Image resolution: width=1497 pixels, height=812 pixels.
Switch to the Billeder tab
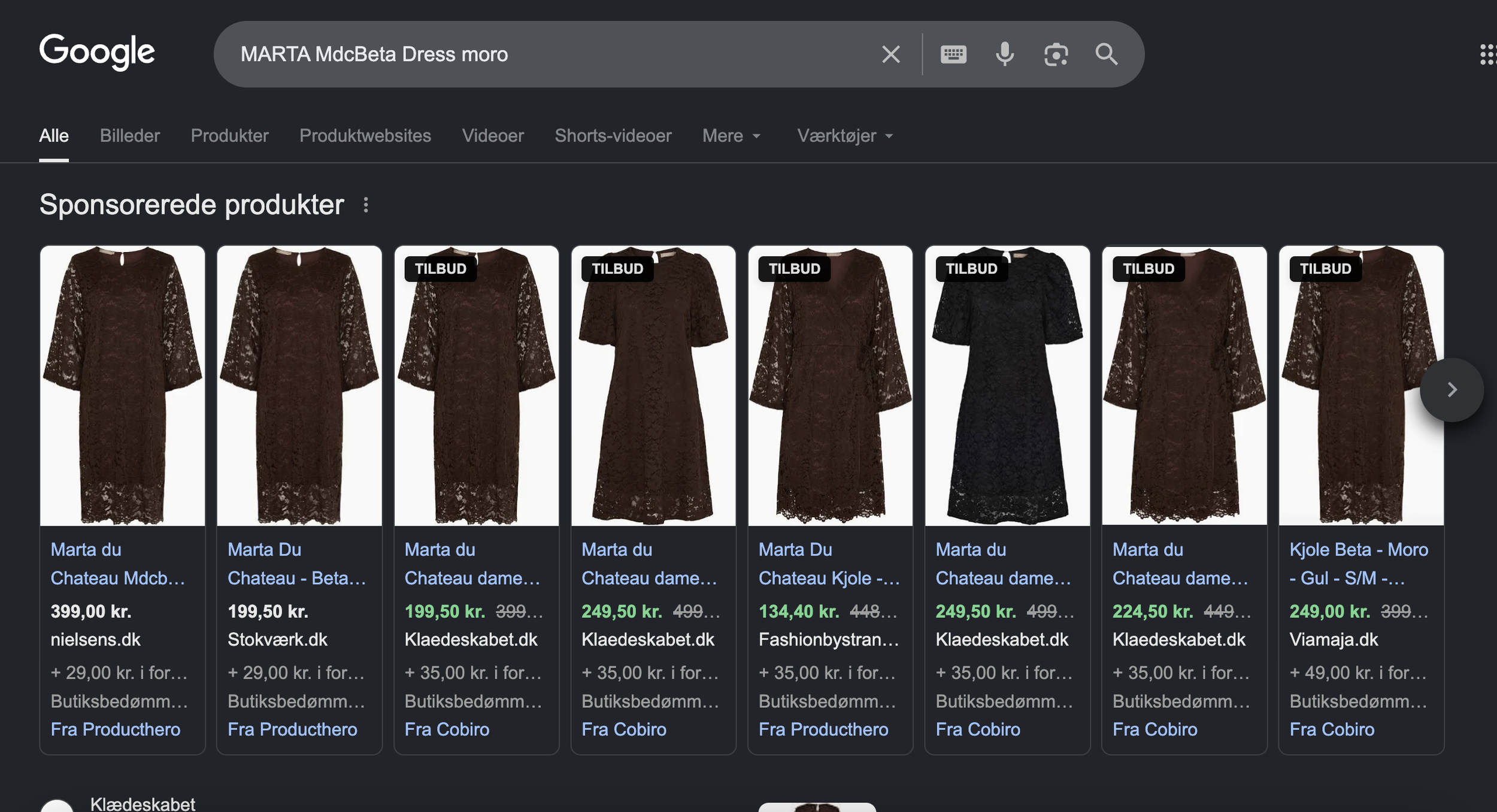pos(130,136)
